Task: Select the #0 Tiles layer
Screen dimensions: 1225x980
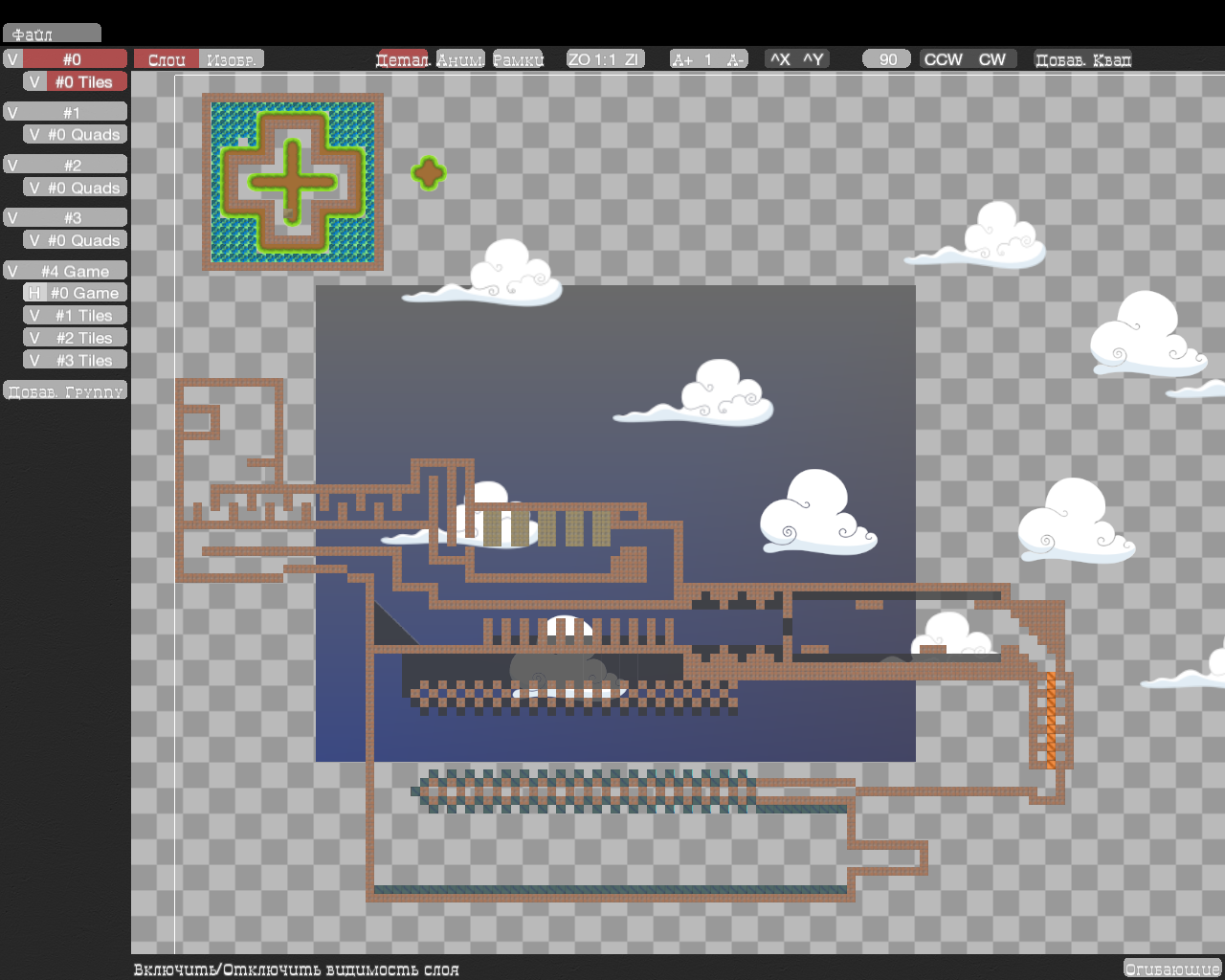Action: pyautogui.click(x=86, y=82)
